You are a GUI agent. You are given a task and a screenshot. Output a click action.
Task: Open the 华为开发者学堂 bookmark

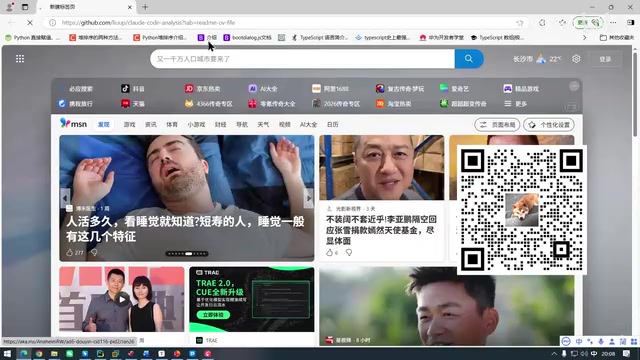pyautogui.click(x=441, y=38)
